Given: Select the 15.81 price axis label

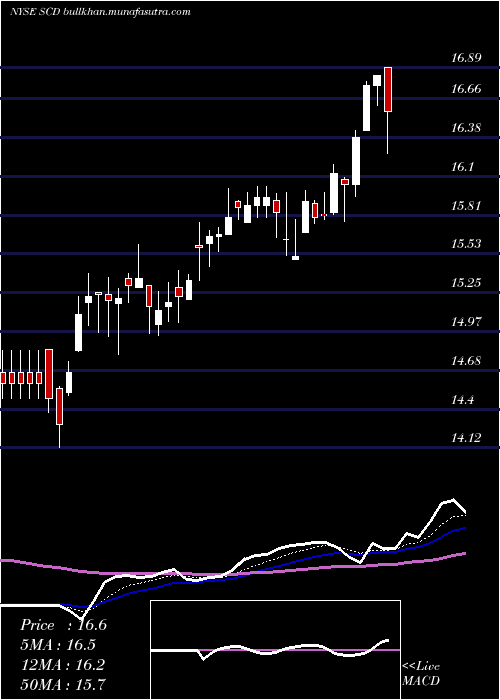Looking at the screenshot, I should click(x=466, y=206).
